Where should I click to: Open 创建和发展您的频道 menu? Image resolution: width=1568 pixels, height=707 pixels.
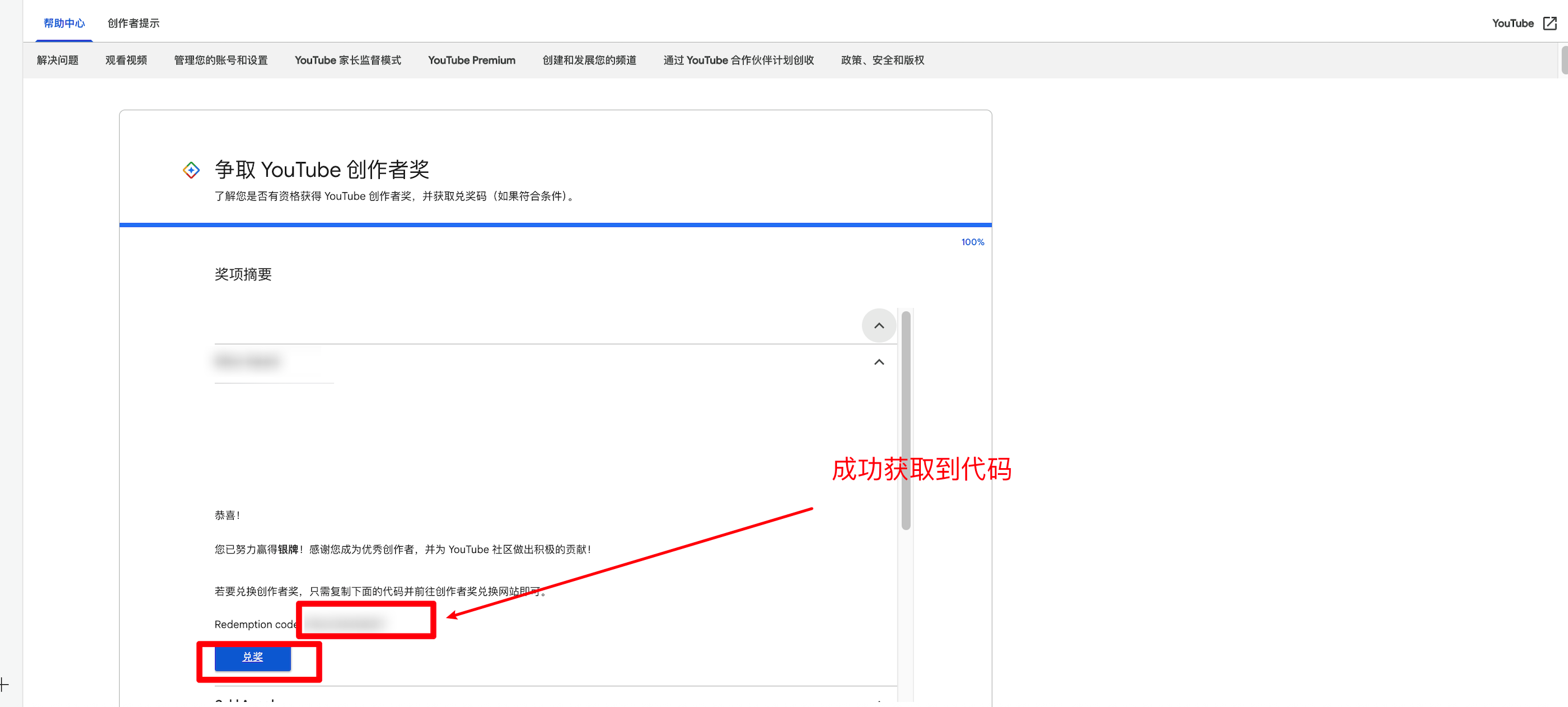(x=588, y=60)
